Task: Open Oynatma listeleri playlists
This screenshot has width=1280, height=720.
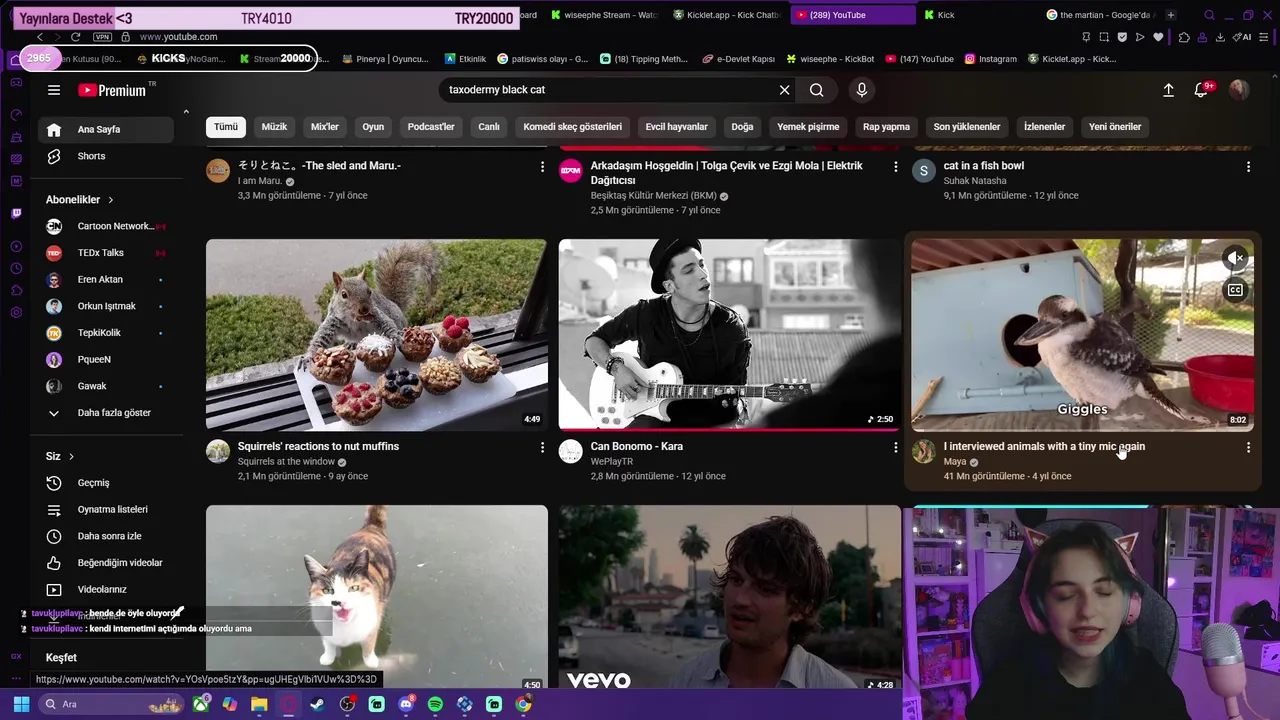Action: pos(108,509)
